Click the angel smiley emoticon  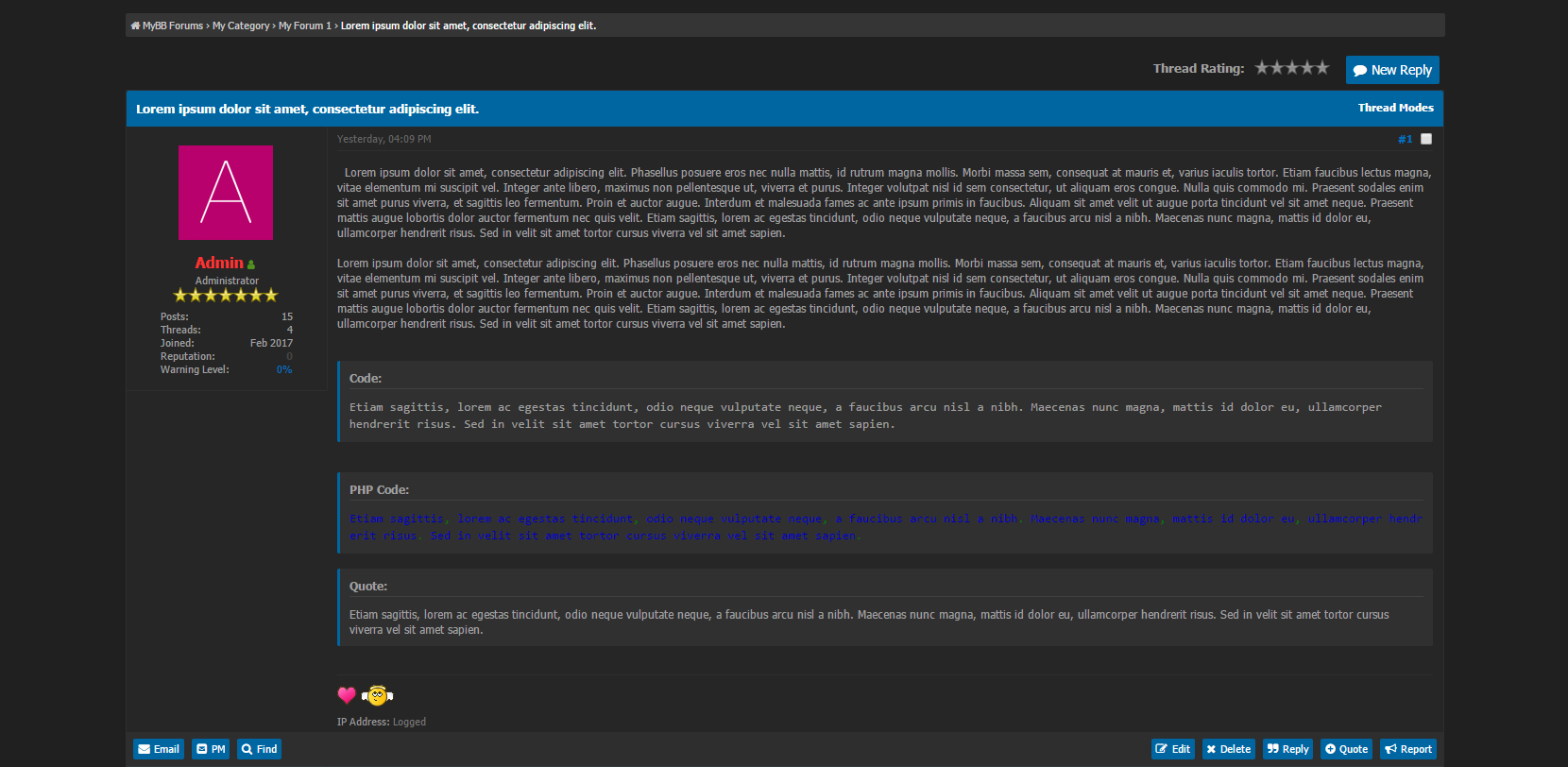377,695
